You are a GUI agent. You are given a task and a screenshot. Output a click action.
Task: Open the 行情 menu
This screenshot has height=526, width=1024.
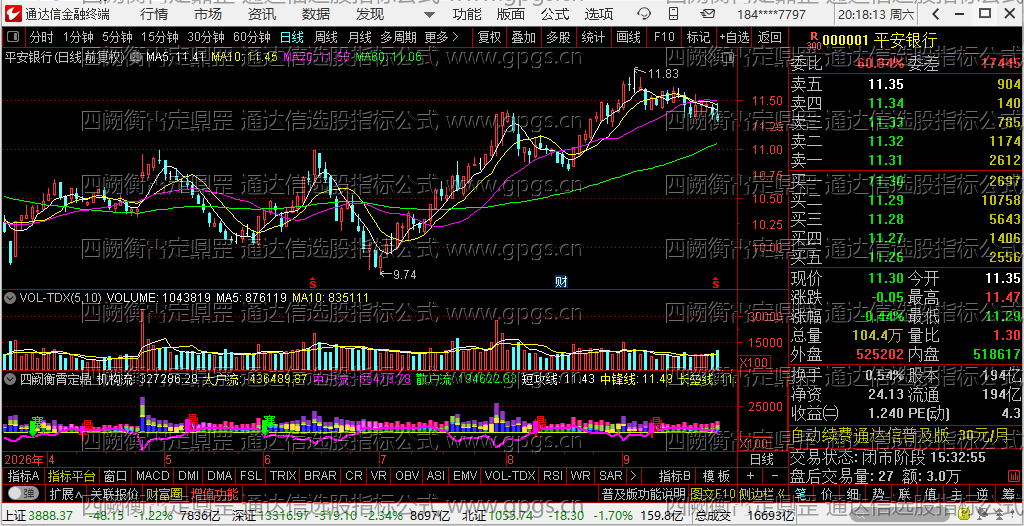pyautogui.click(x=153, y=14)
